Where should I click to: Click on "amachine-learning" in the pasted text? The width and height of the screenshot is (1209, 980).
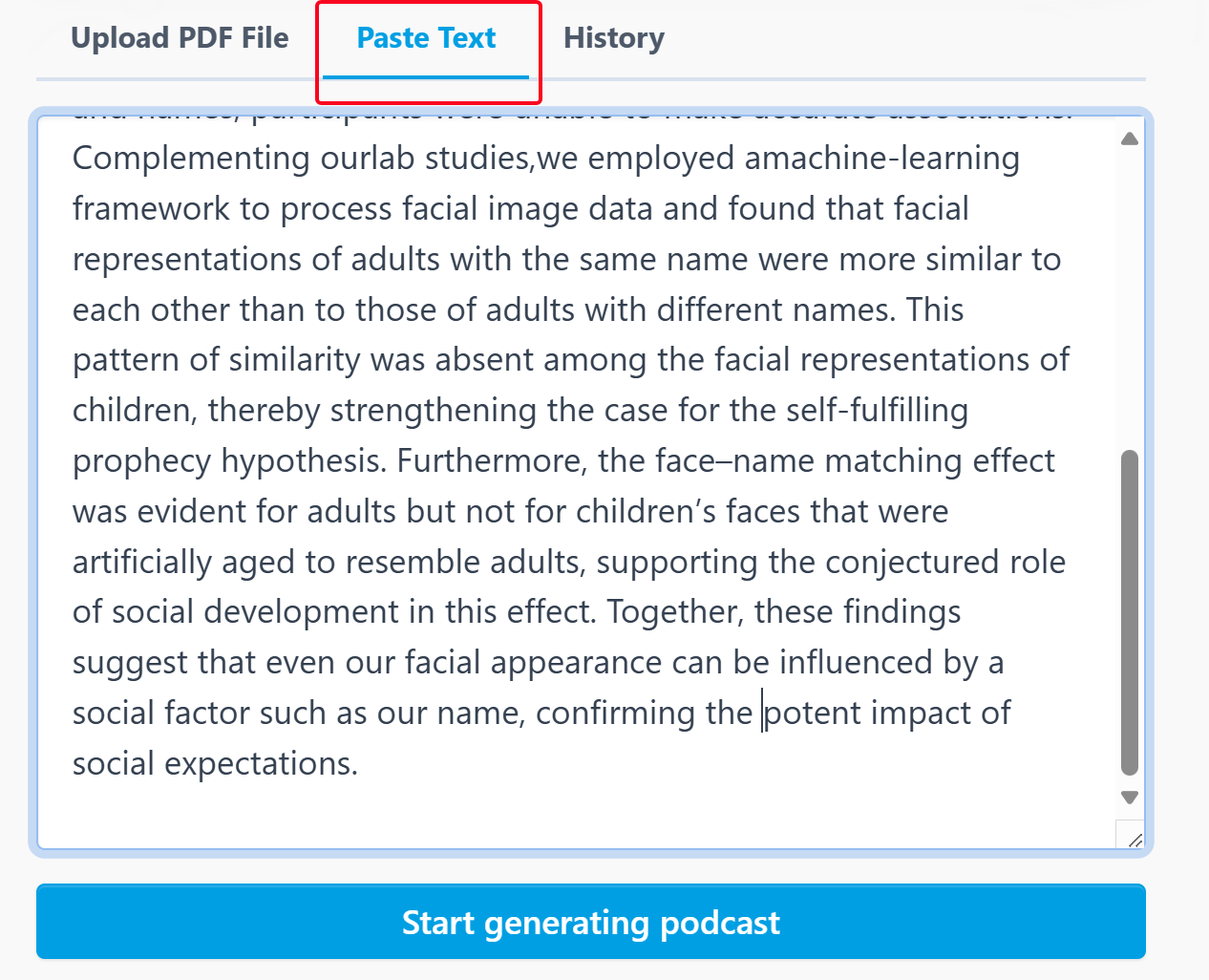point(881,159)
